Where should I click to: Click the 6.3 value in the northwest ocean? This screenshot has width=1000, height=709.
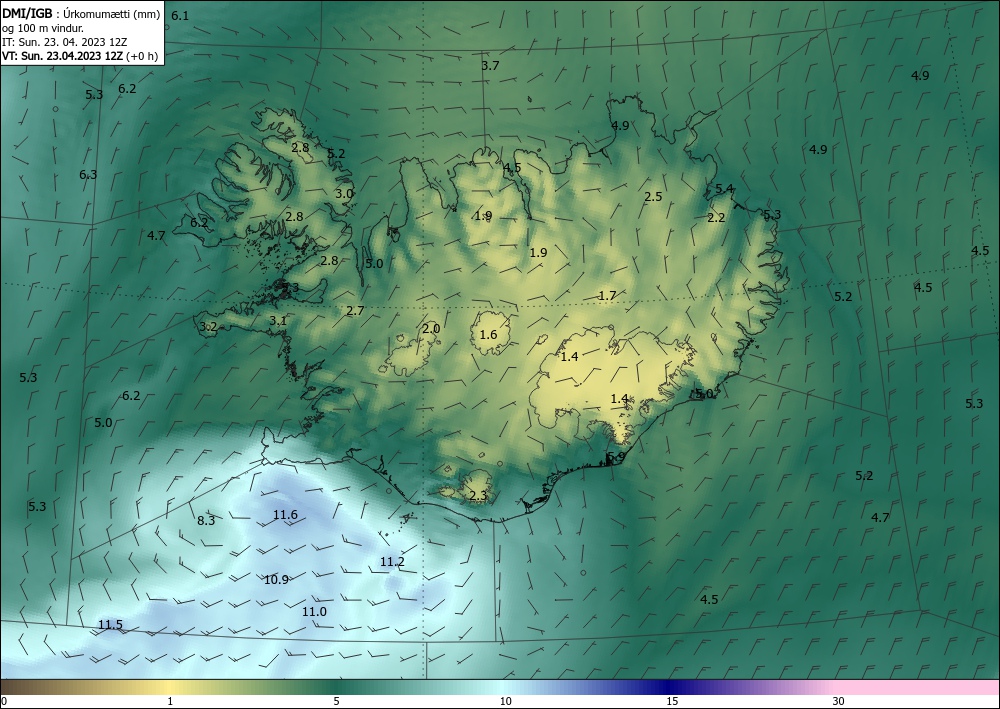tap(88, 174)
